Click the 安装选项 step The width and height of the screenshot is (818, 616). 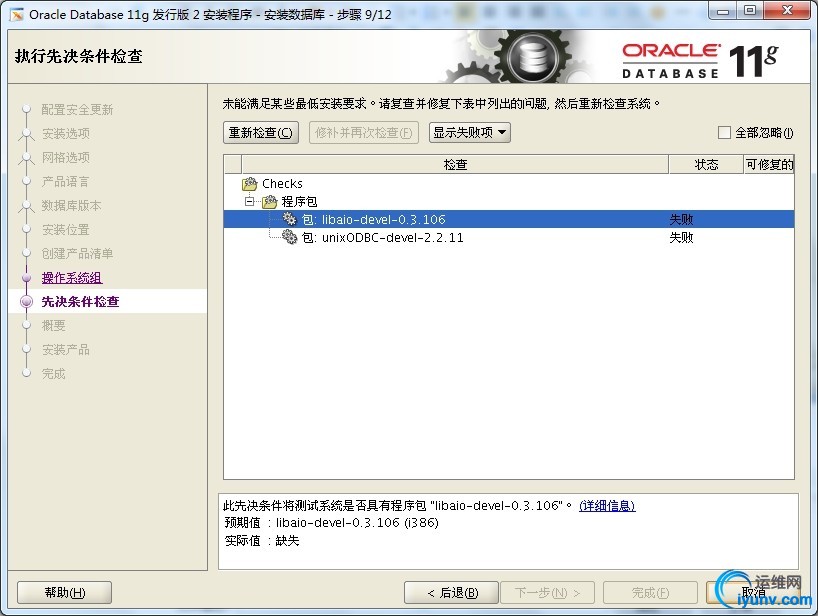point(66,134)
